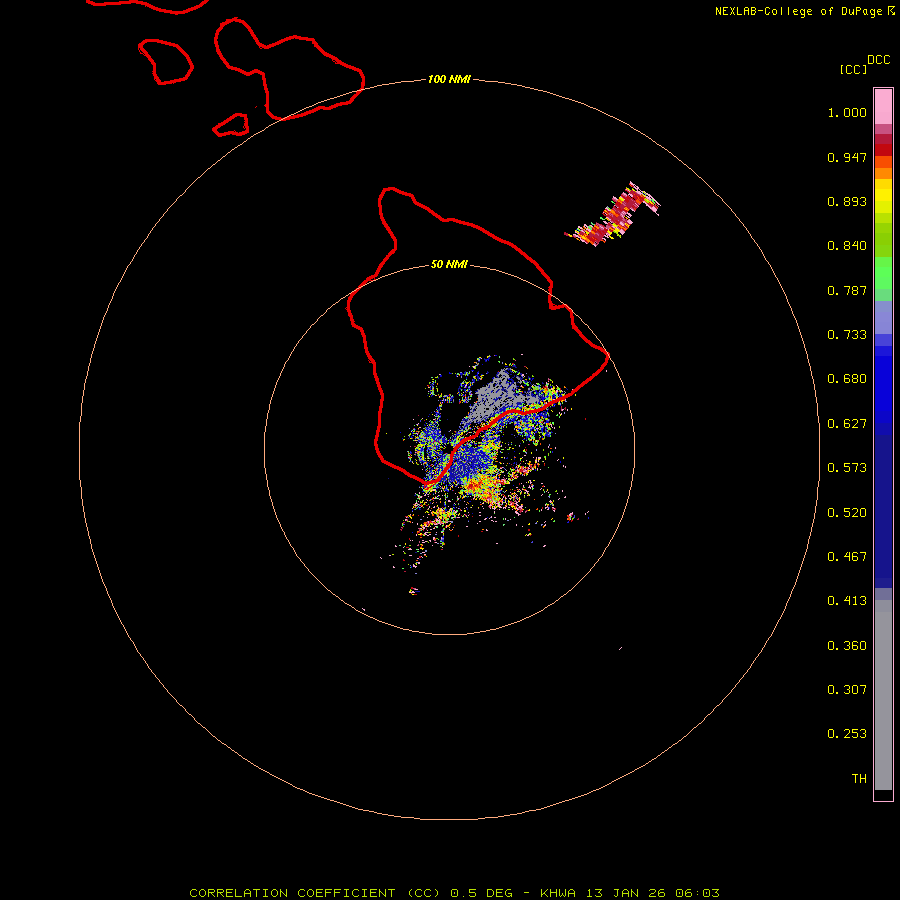Click the 0.360 color scale value
The height and width of the screenshot is (900, 900).
847,646
